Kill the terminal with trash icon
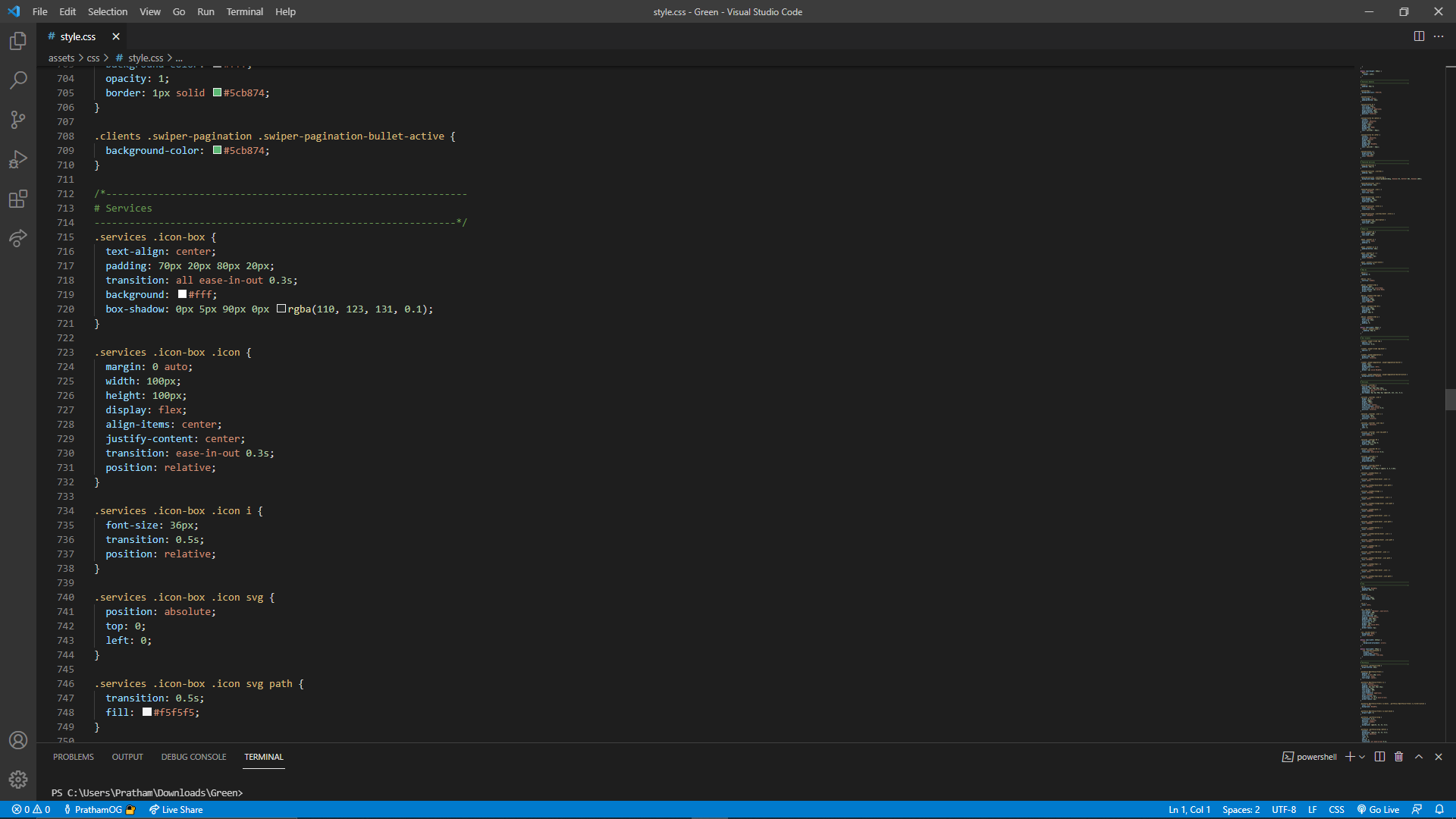Viewport: 1456px width, 819px height. tap(1399, 757)
